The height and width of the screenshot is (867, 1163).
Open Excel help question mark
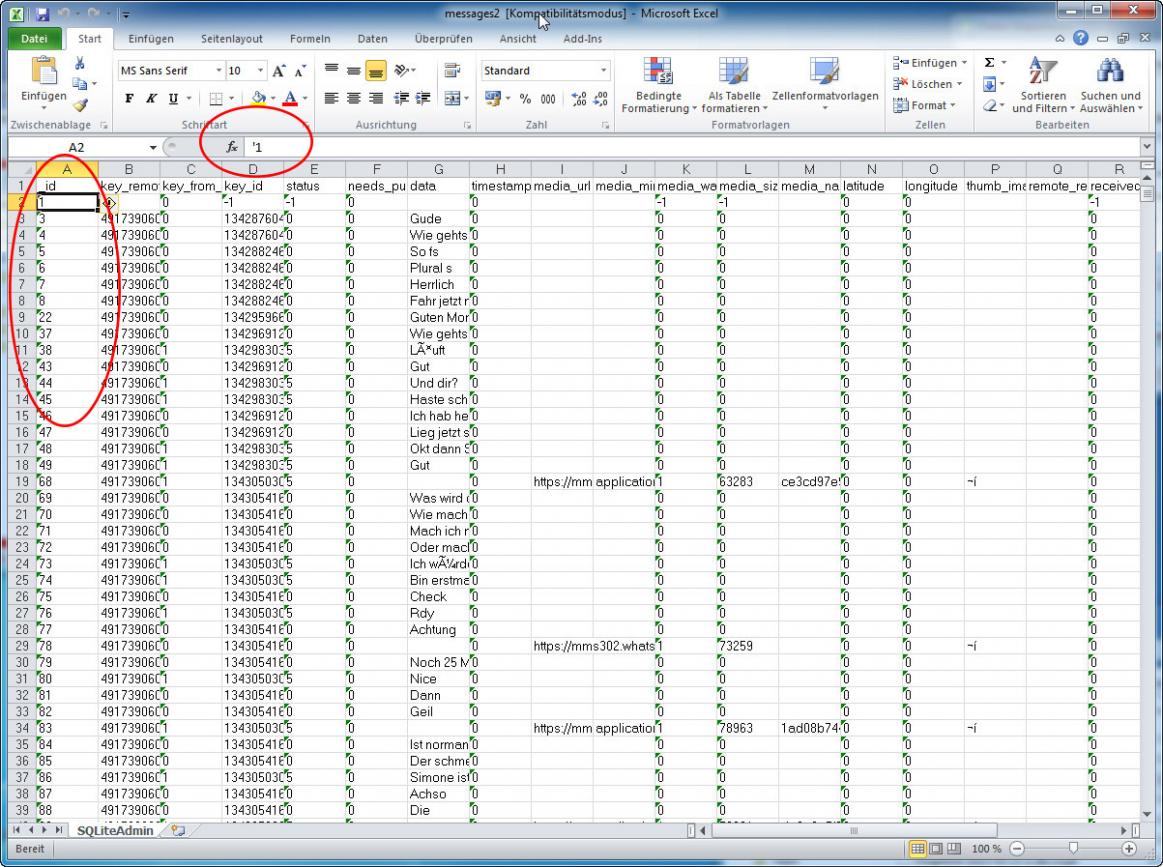point(1081,39)
